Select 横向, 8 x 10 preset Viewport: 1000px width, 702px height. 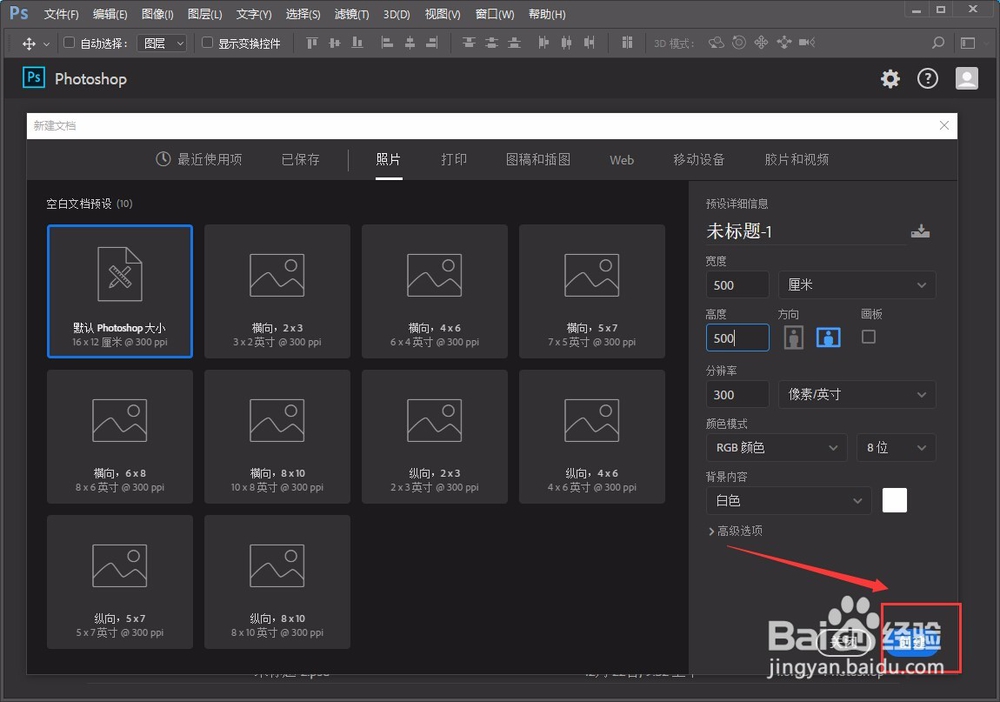coord(277,437)
